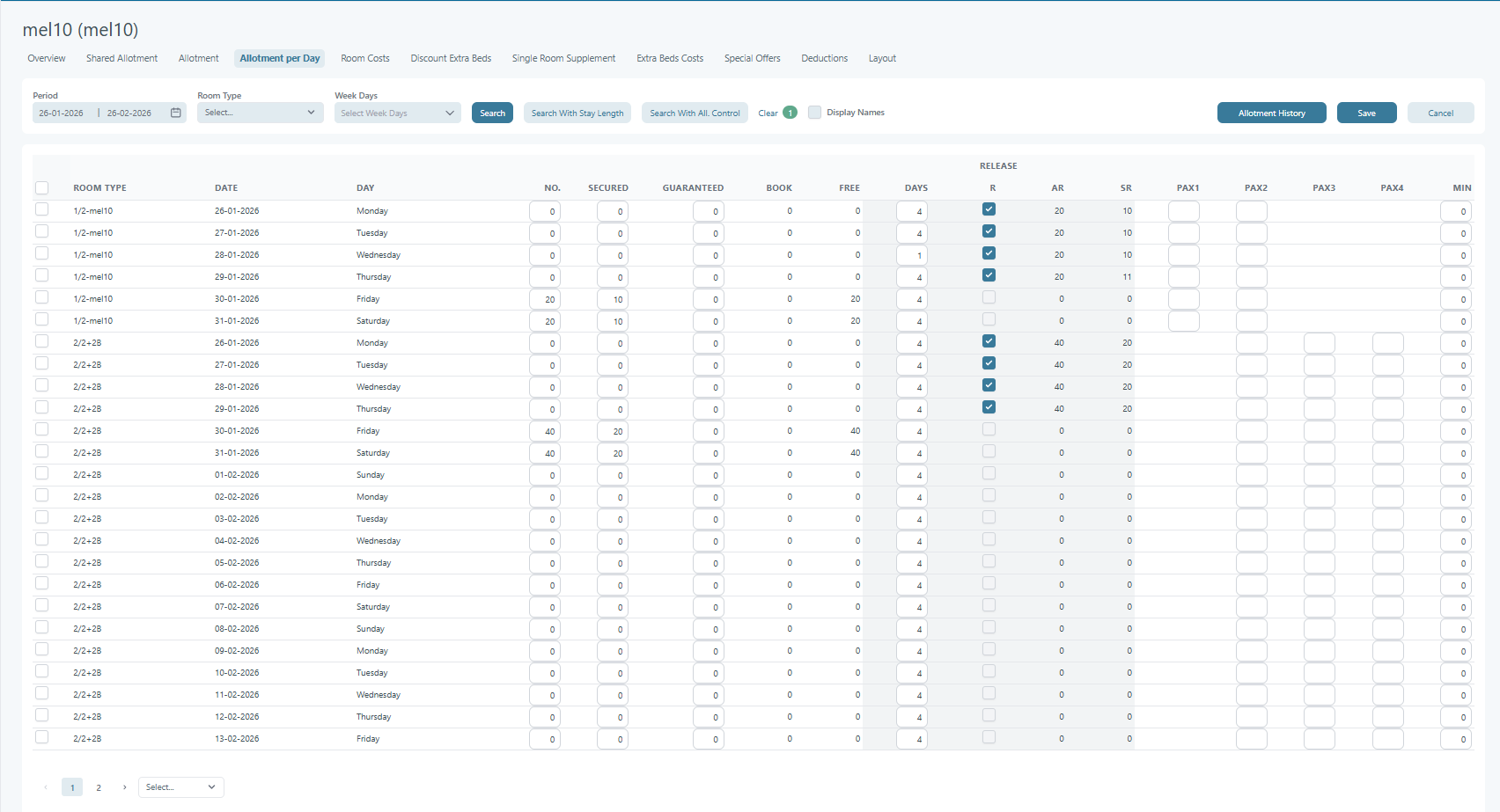
Task: Open the Special Offers tab
Action: click(752, 58)
